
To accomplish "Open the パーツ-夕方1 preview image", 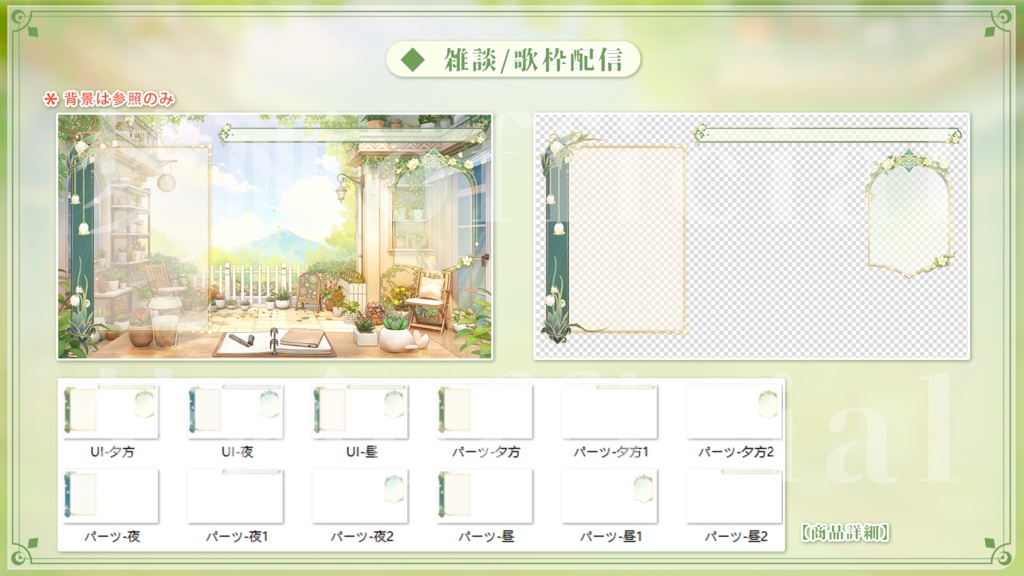I will (608, 410).
